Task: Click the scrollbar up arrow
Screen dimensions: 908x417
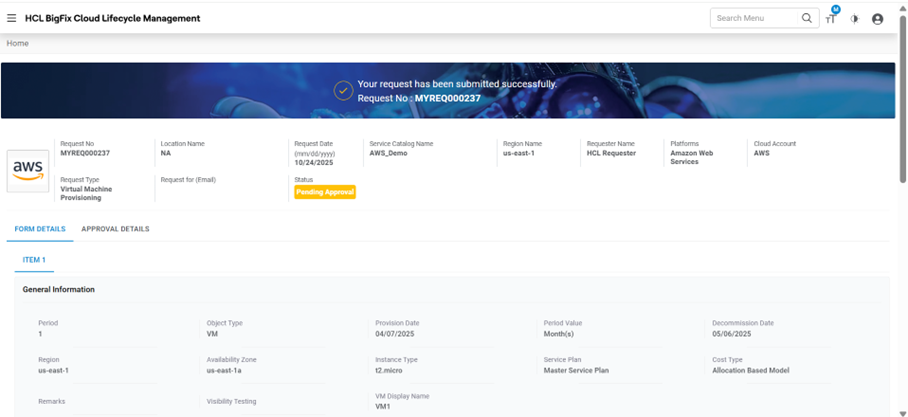Action: (903, 5)
